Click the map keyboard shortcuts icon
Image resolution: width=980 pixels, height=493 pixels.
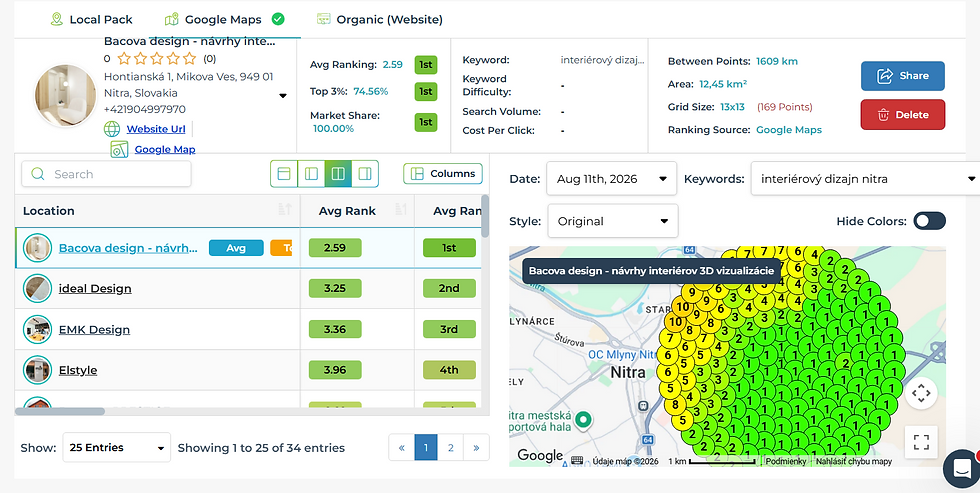click(x=577, y=461)
